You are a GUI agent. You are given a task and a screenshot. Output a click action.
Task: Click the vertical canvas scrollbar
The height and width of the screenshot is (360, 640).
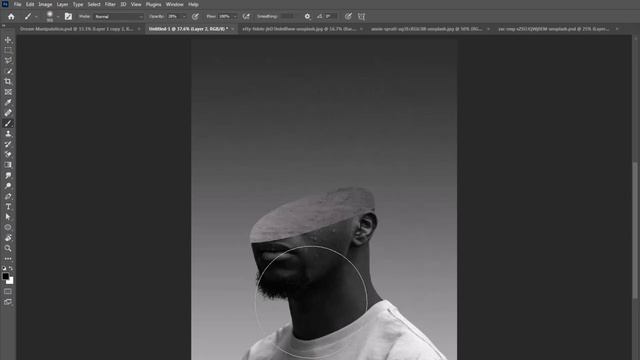[635, 231]
